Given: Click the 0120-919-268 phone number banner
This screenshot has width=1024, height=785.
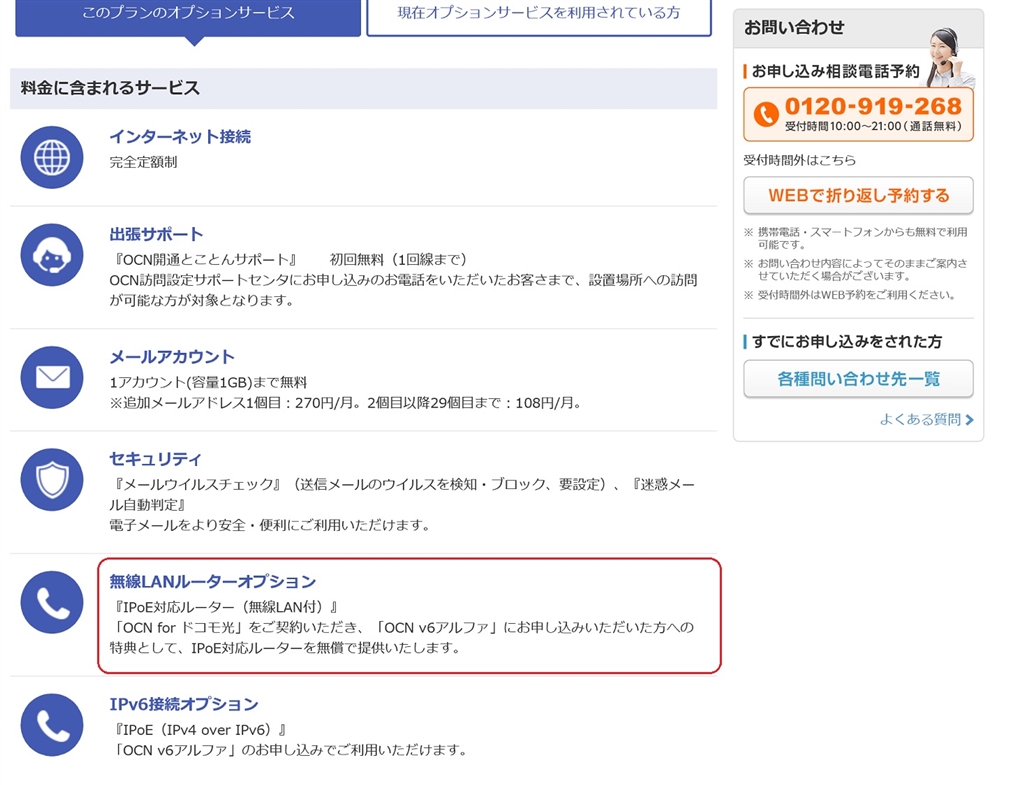Looking at the screenshot, I should [858, 114].
